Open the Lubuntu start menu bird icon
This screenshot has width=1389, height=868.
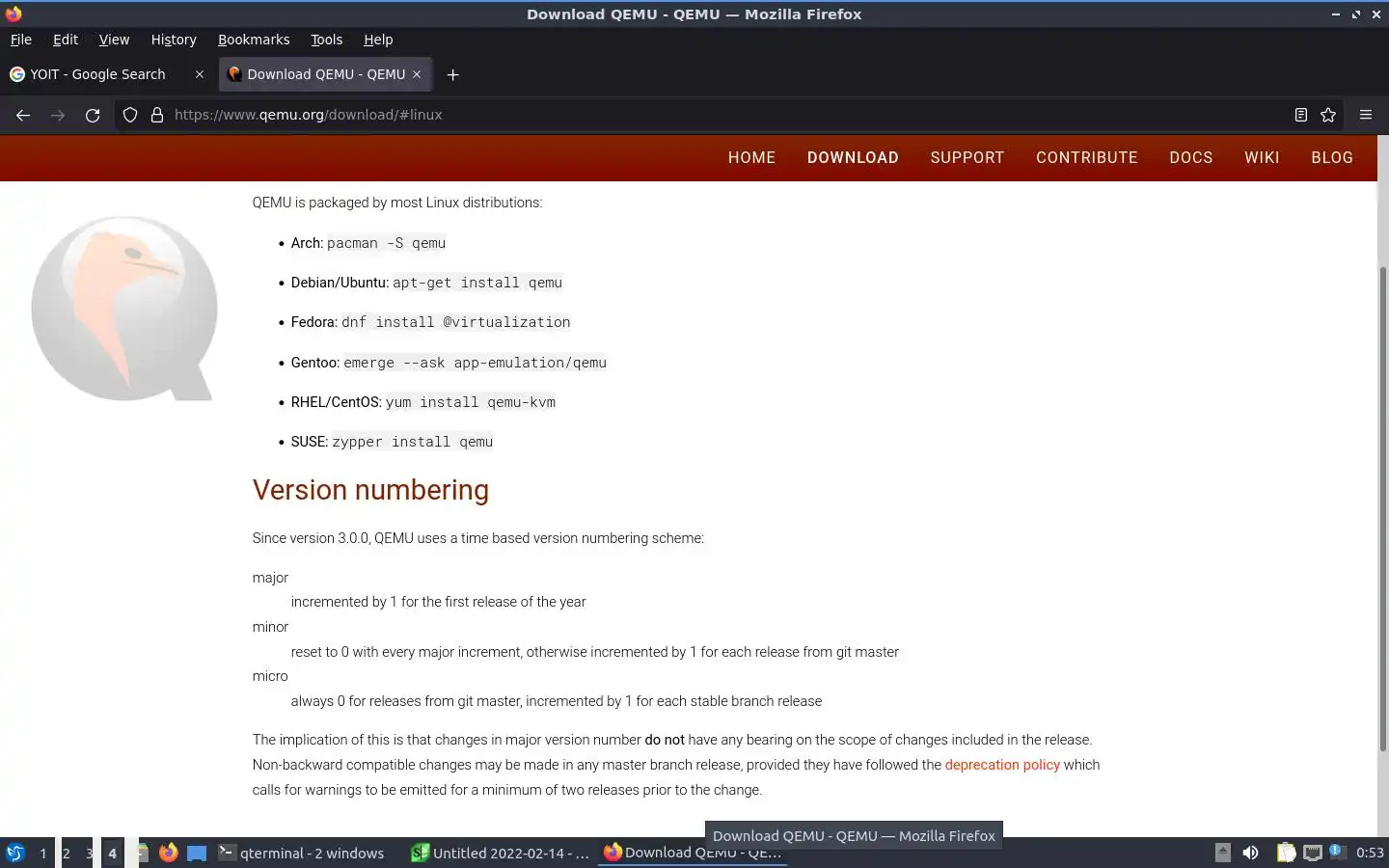coord(14,853)
